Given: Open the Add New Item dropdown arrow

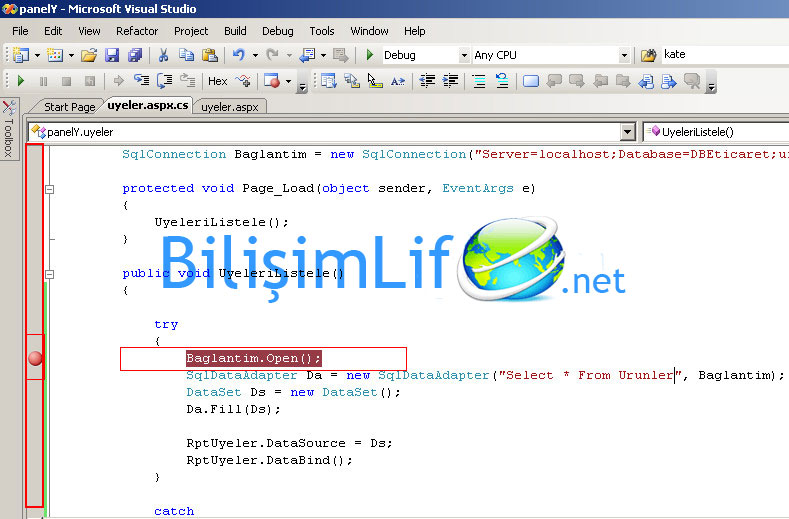Looking at the screenshot, I should pyautogui.click(x=71, y=55).
